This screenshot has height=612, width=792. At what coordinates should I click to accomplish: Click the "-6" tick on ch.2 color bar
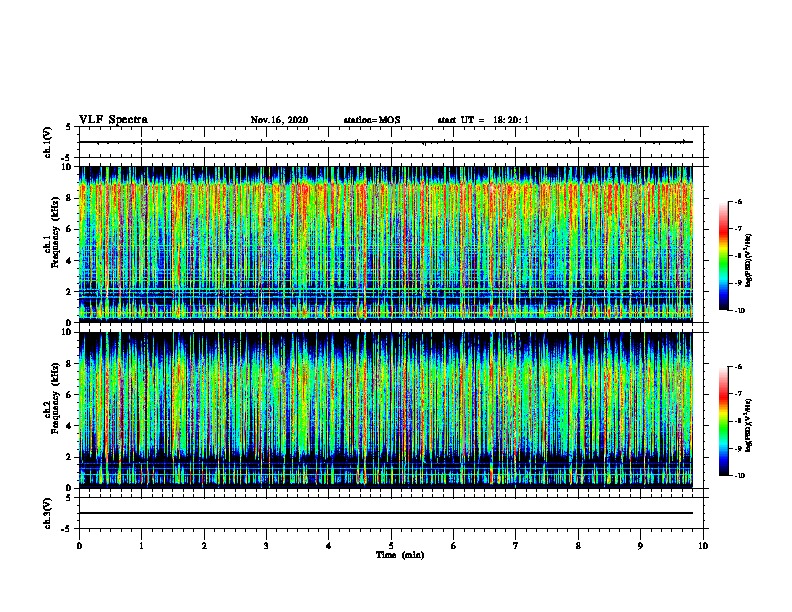point(738,367)
